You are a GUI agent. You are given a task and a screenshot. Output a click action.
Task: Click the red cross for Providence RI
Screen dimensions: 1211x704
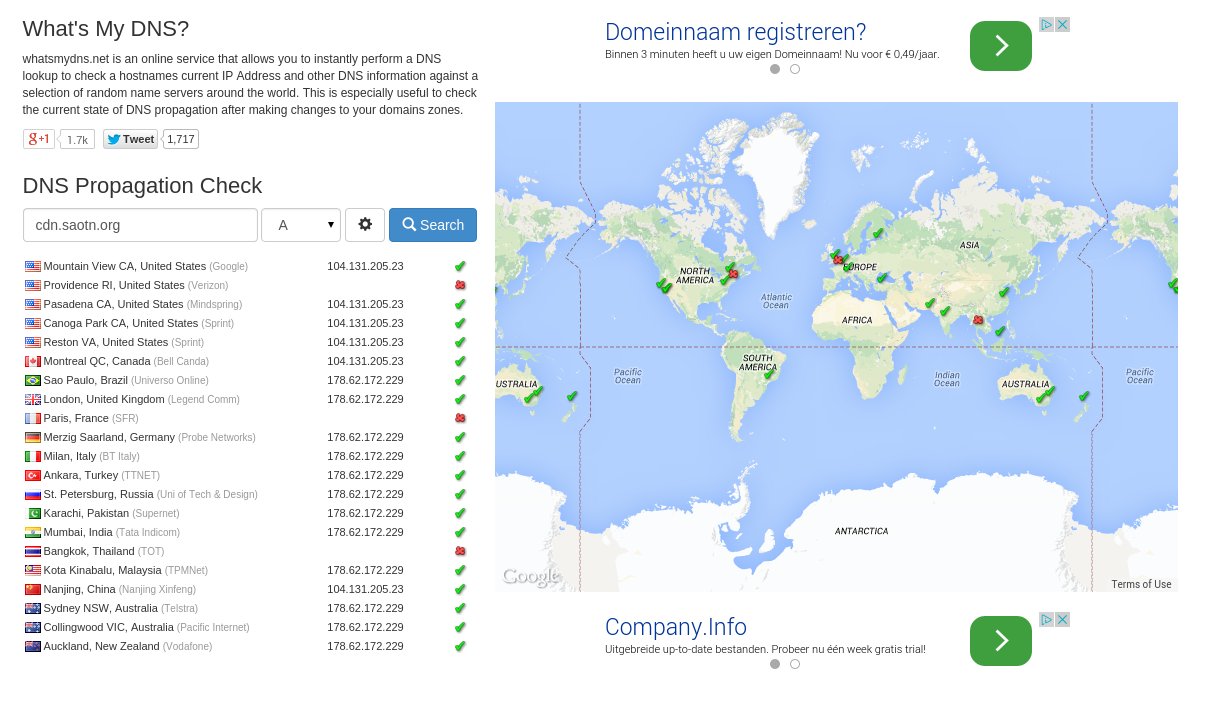[460, 285]
